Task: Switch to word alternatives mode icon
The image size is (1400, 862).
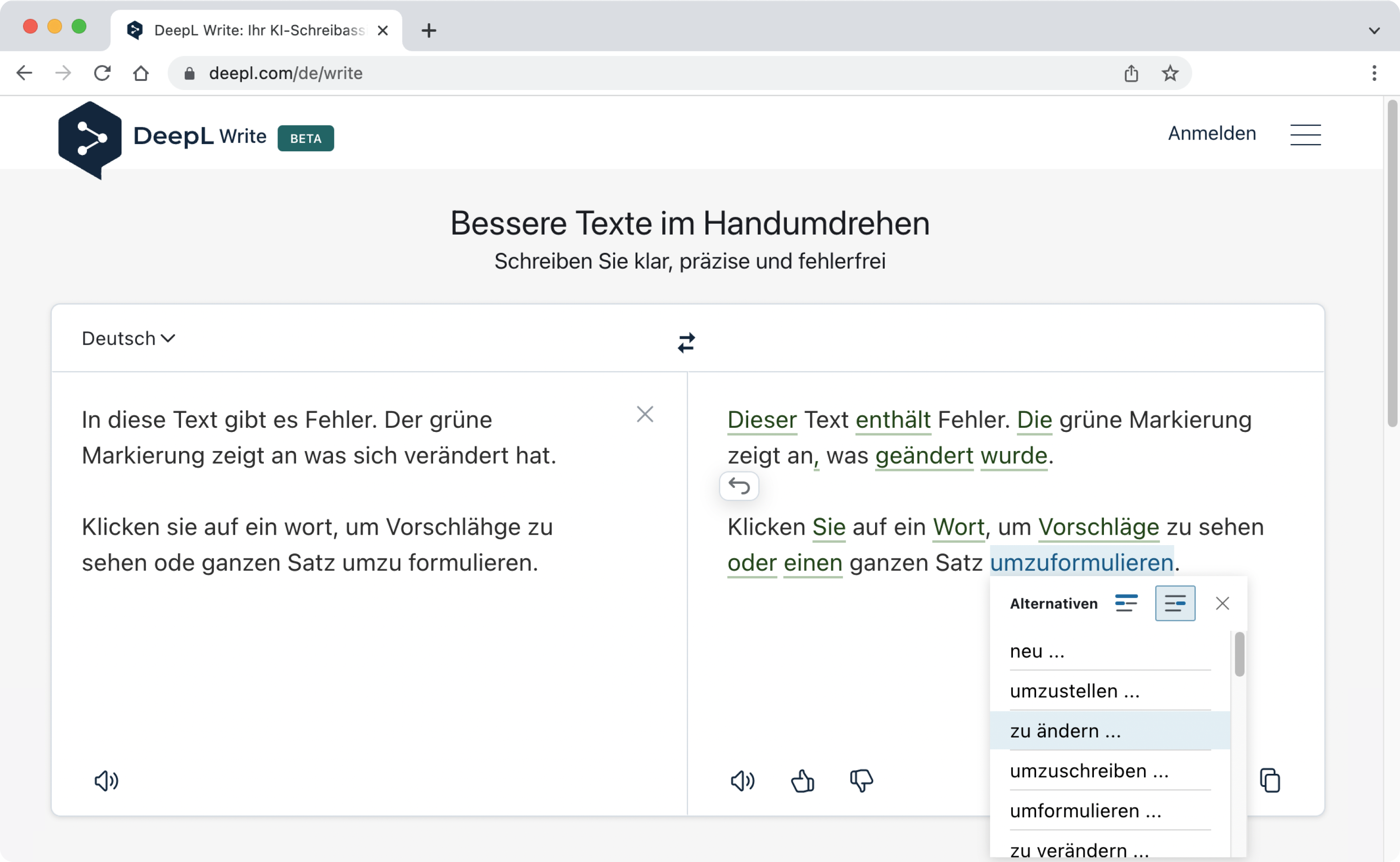Action: tap(1126, 603)
